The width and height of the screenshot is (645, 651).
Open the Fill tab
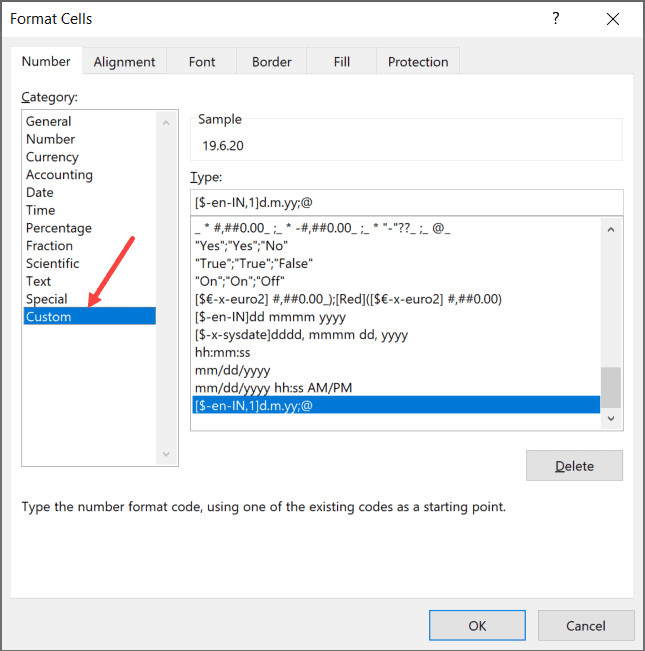click(x=342, y=62)
